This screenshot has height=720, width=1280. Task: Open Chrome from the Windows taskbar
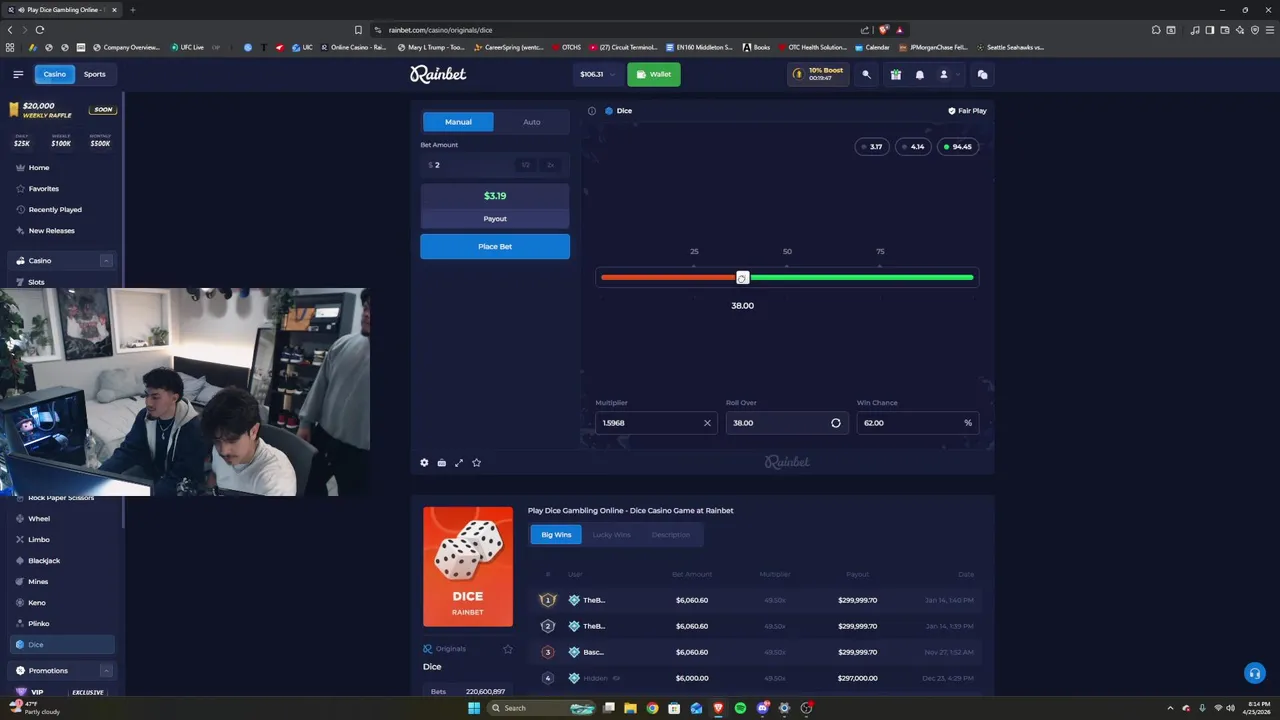(652, 708)
